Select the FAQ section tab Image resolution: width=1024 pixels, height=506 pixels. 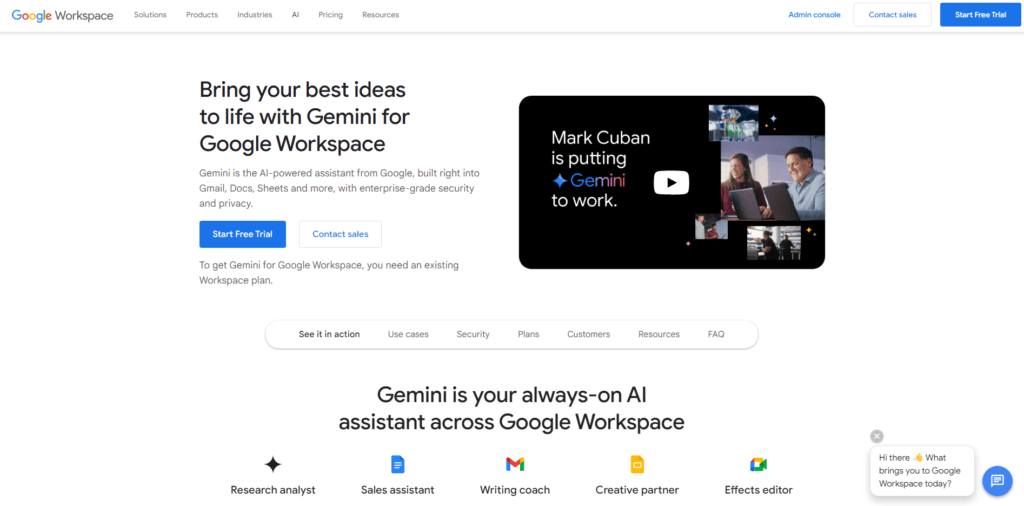point(716,334)
